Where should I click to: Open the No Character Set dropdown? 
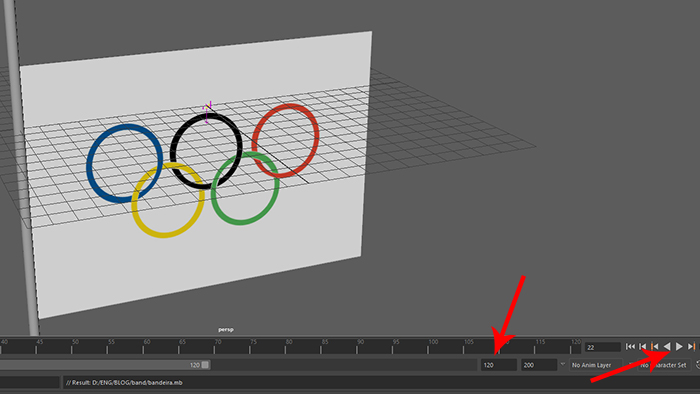point(664,365)
